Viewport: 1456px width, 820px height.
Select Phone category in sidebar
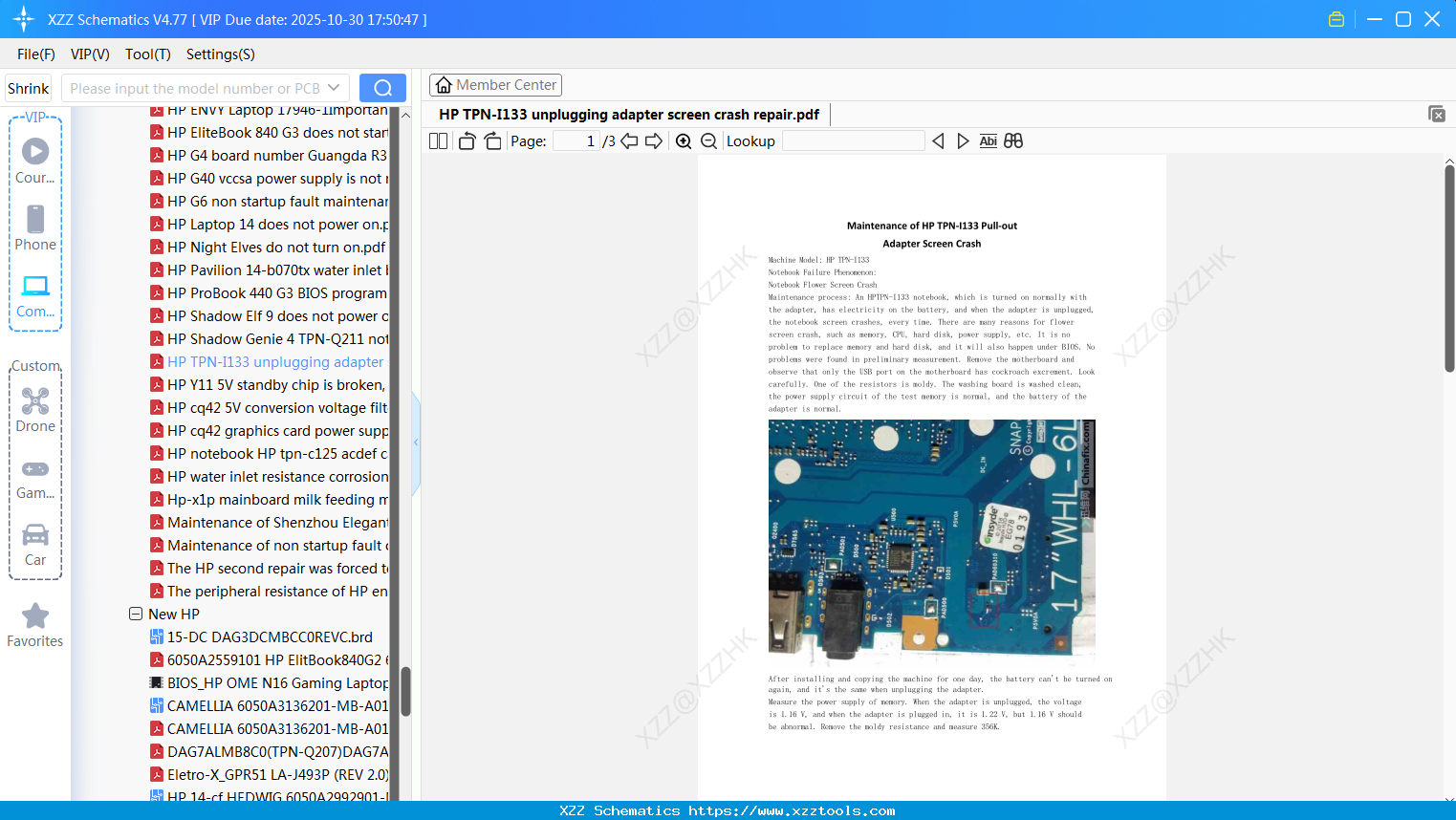point(35,227)
